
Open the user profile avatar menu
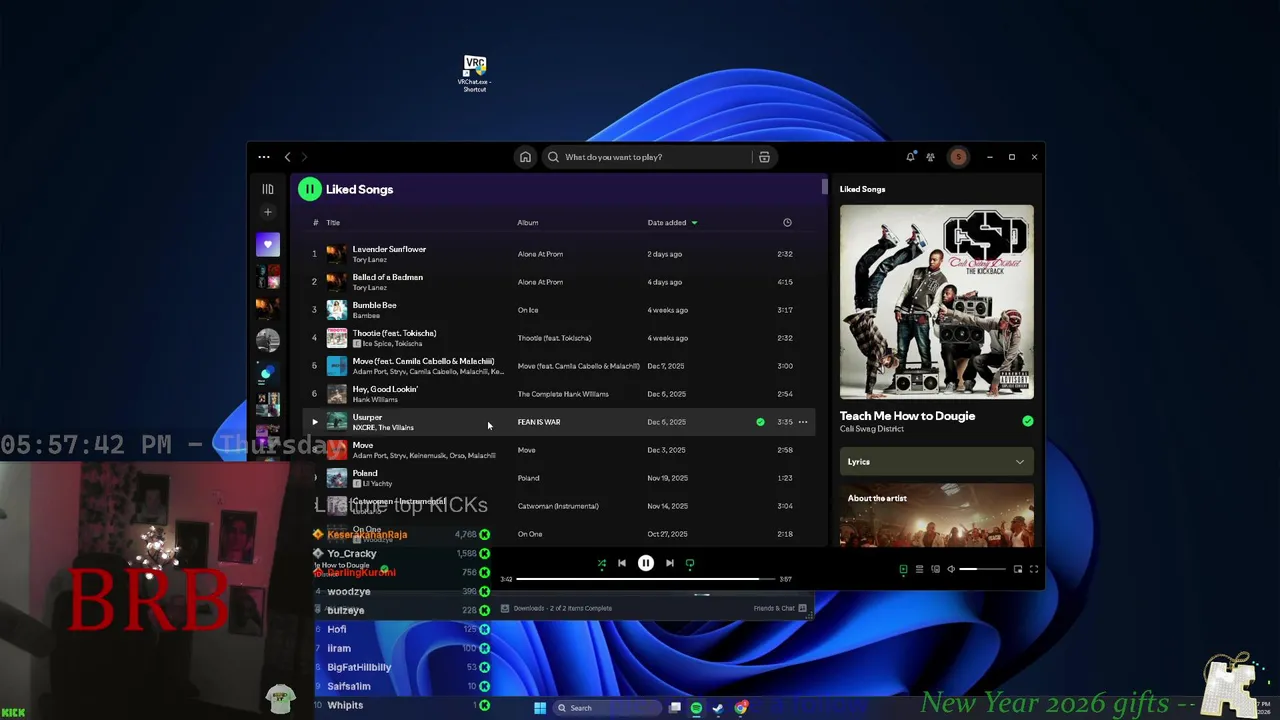(x=958, y=157)
